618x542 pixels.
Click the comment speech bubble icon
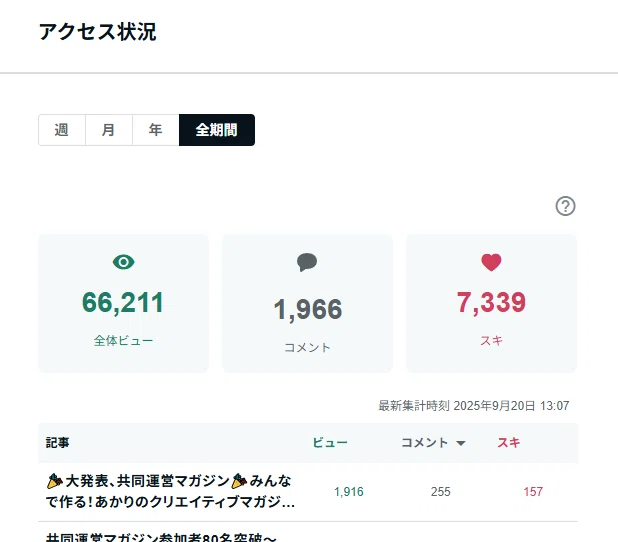click(307, 262)
